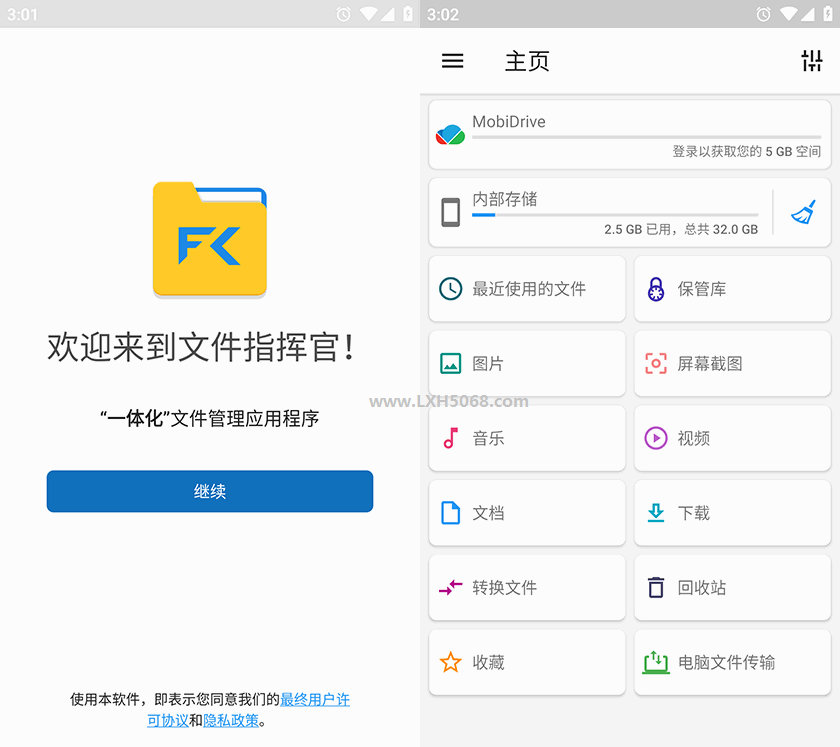Tap the phone icon for 内部存储

pyautogui.click(x=451, y=212)
